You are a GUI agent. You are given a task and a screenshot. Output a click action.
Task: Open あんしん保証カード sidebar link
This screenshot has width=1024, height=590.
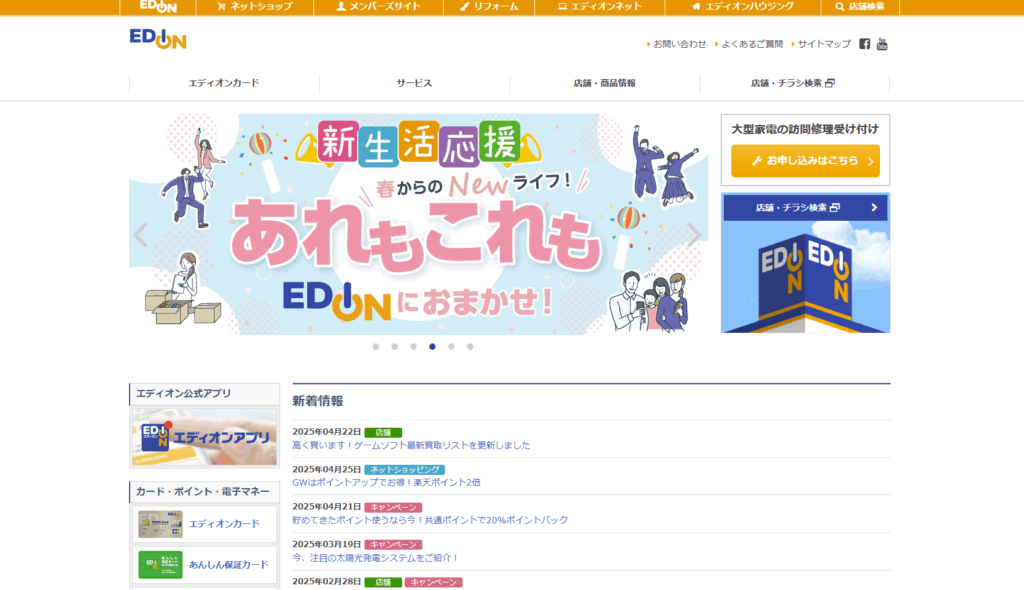pos(204,565)
